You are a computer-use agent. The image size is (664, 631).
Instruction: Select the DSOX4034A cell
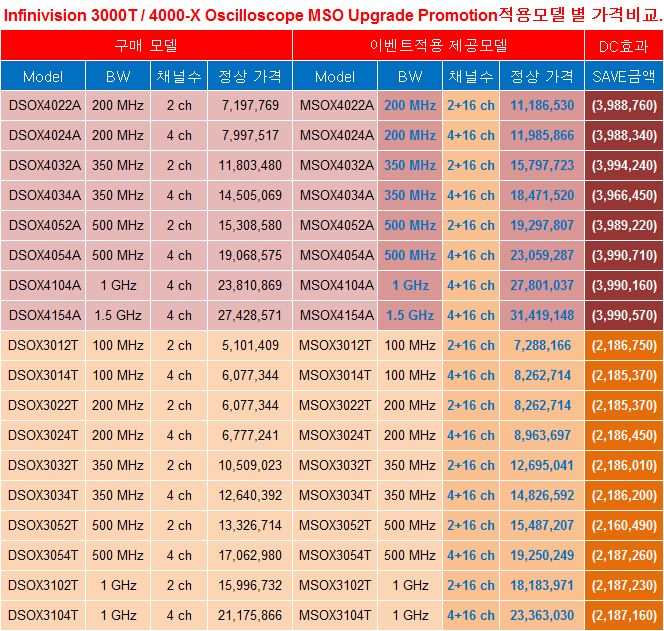[x=43, y=196]
